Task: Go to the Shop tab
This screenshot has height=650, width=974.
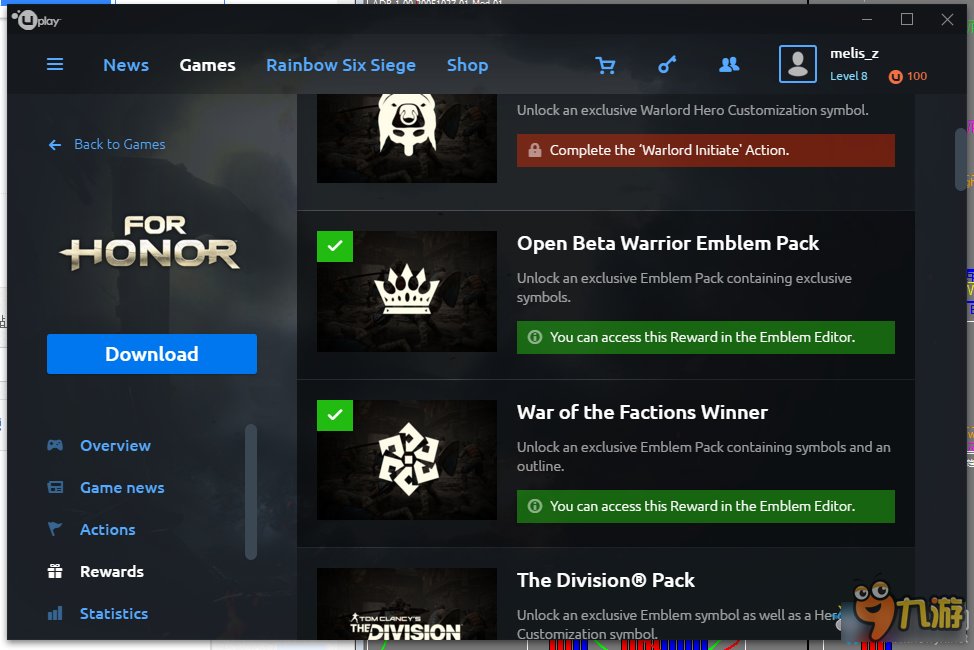Action: click(467, 65)
